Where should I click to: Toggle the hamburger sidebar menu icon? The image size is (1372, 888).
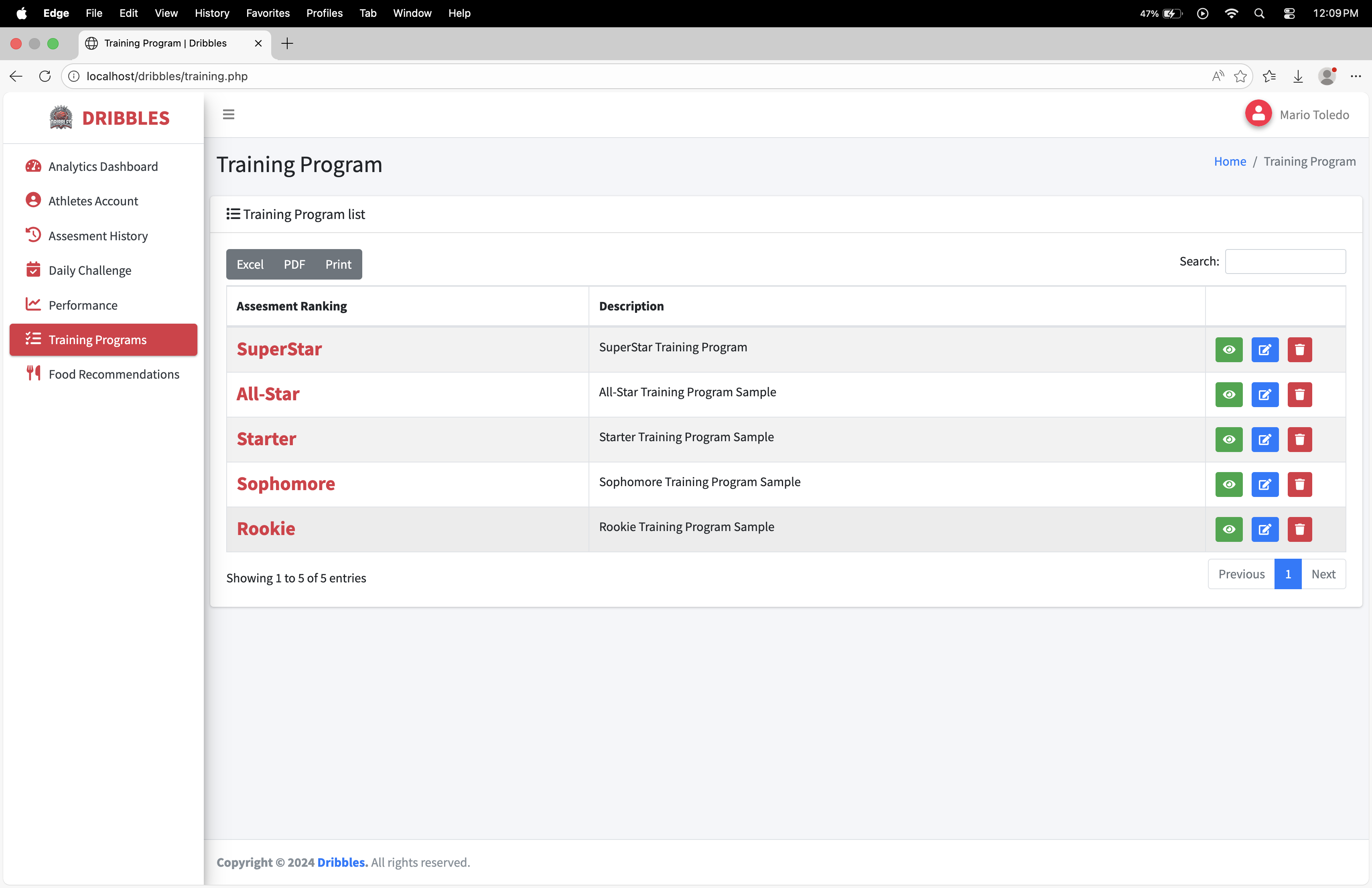click(228, 114)
